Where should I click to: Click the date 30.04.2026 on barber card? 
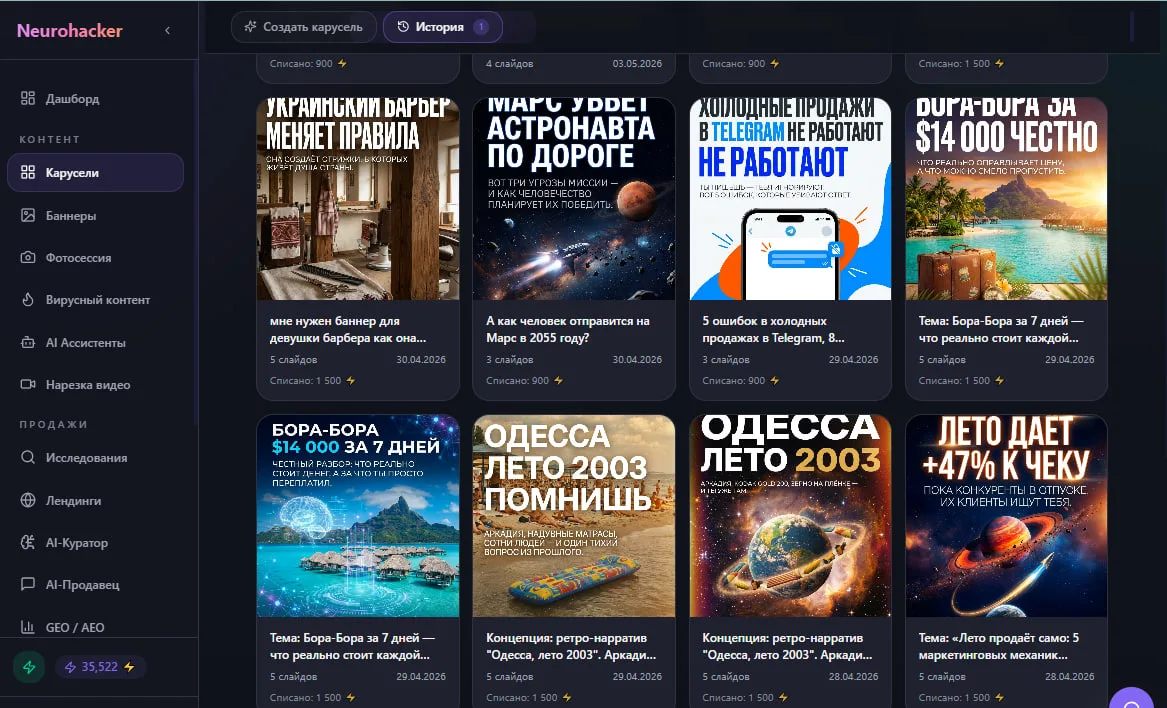[421, 360]
